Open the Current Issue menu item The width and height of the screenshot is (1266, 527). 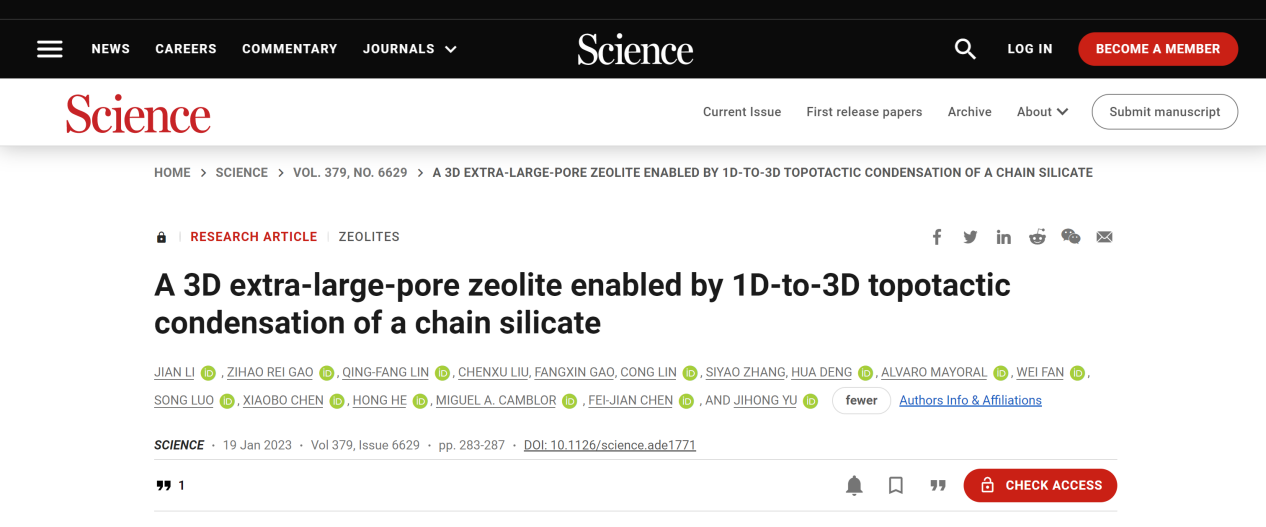pyautogui.click(x=742, y=112)
